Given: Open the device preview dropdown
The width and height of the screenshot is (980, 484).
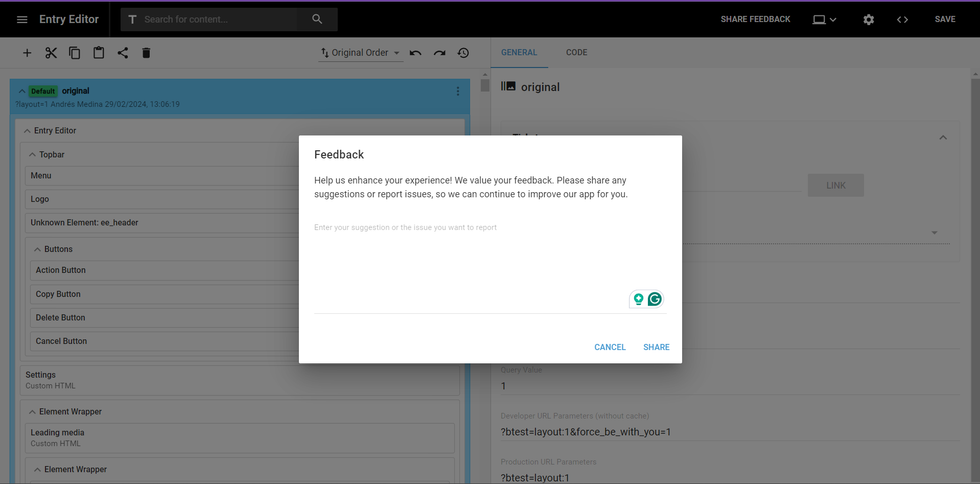Looking at the screenshot, I should (x=824, y=19).
